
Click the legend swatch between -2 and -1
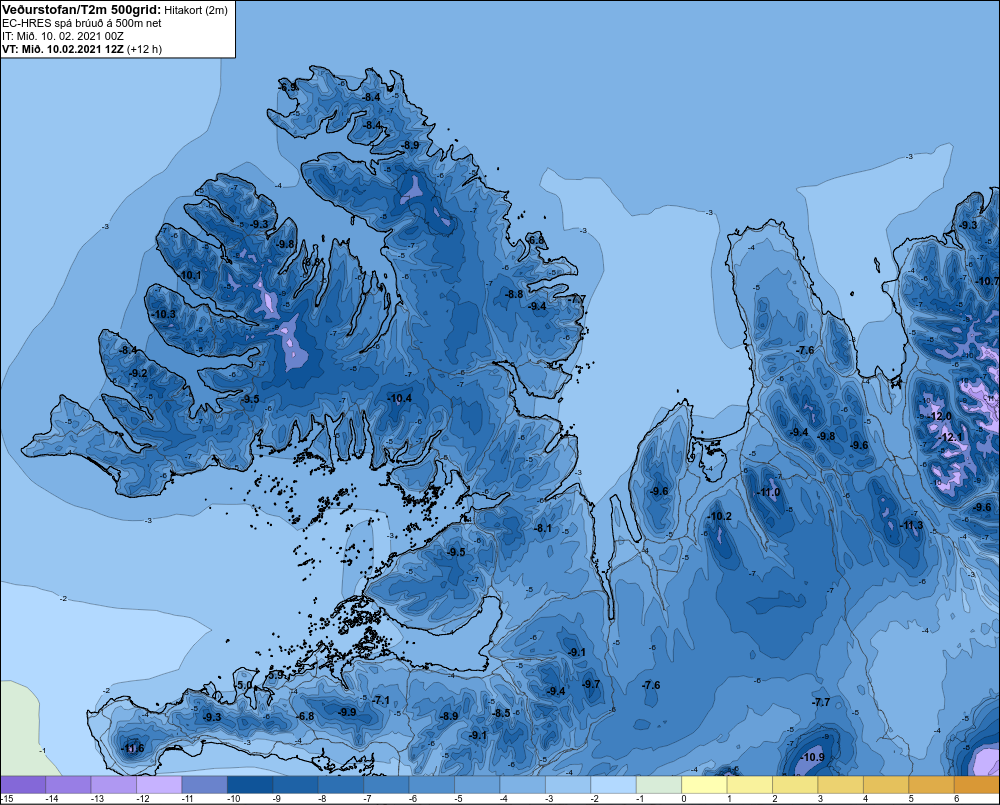pos(614,785)
